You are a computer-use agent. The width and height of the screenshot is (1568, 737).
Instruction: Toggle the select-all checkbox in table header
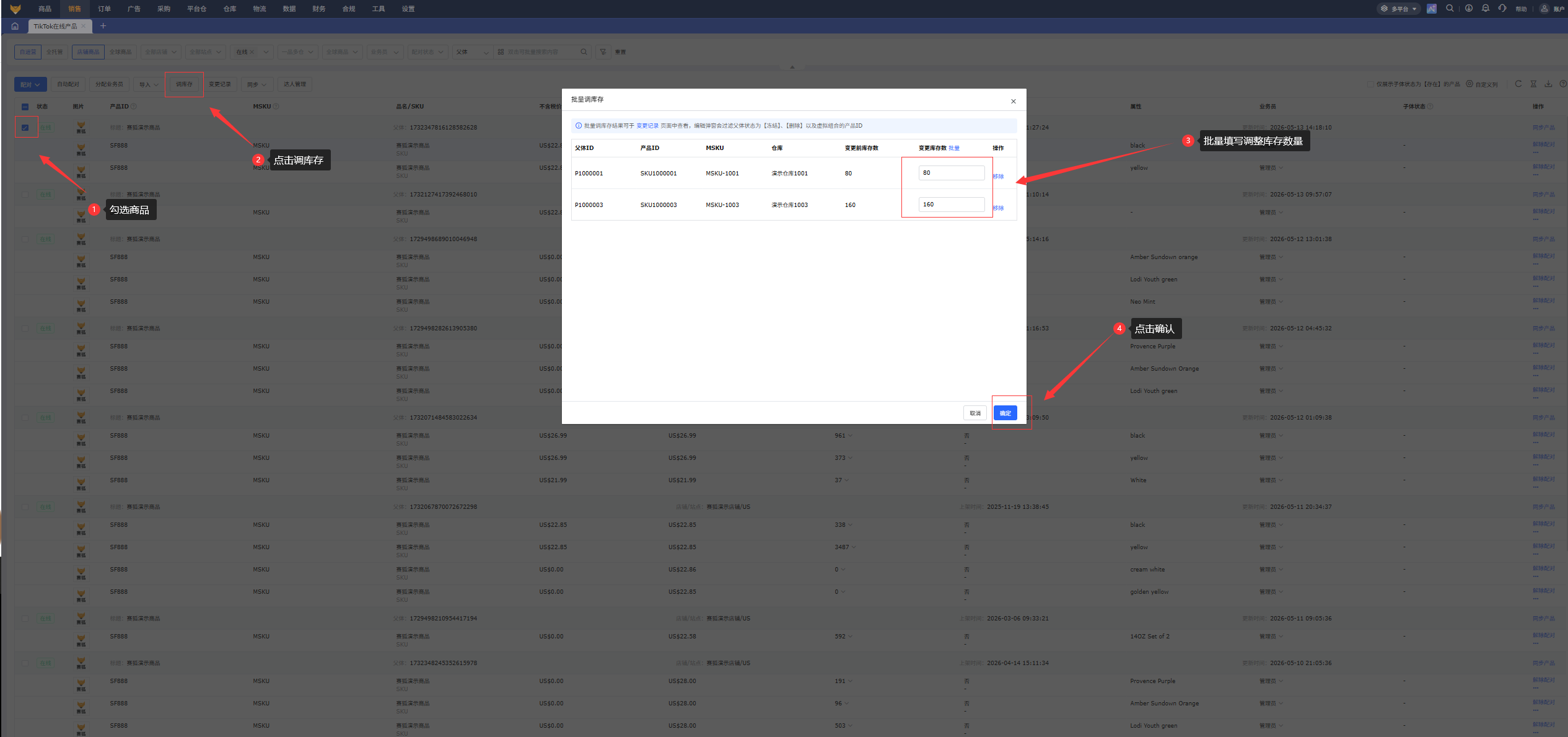[x=25, y=107]
